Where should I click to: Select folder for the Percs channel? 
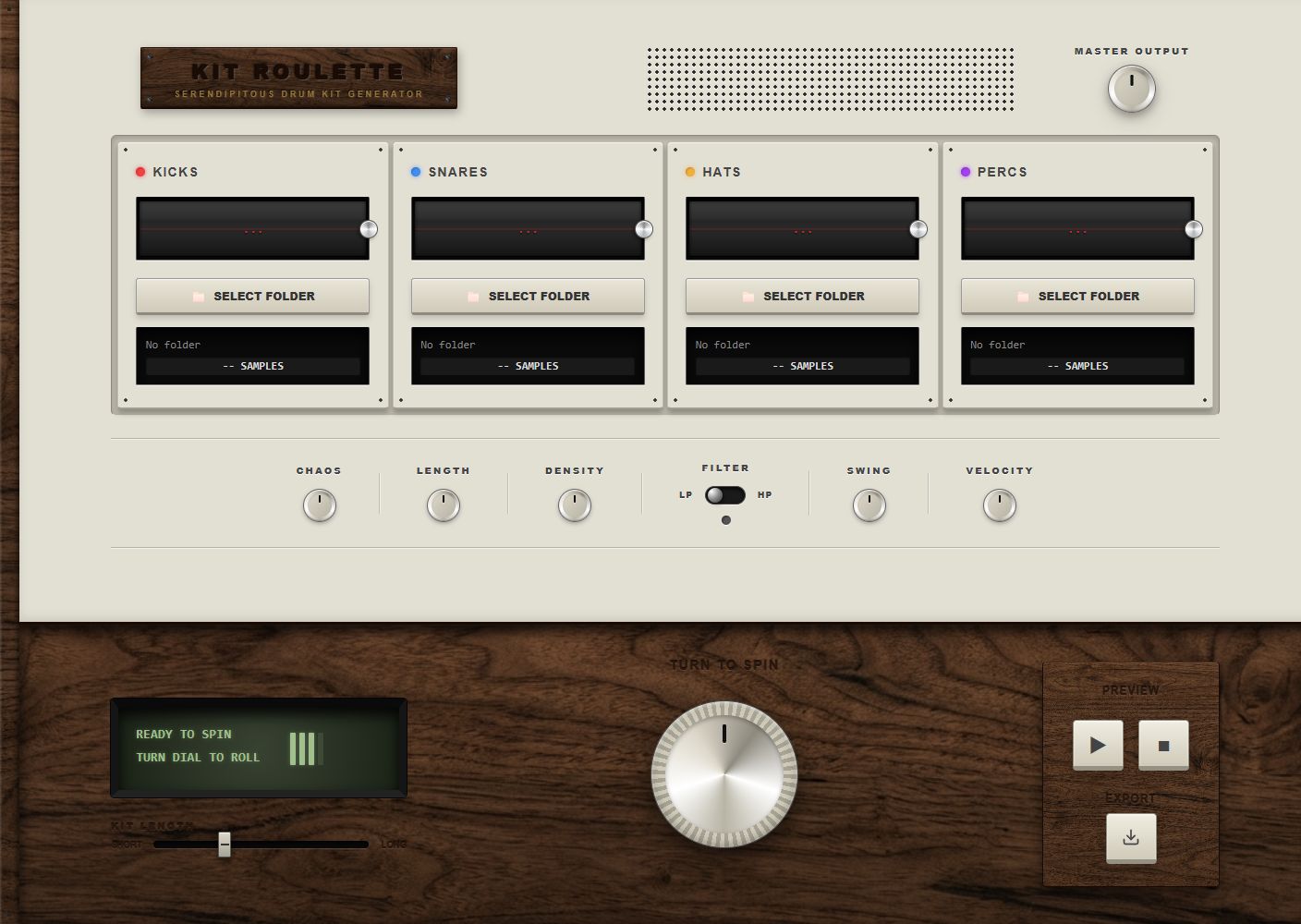click(x=1077, y=296)
